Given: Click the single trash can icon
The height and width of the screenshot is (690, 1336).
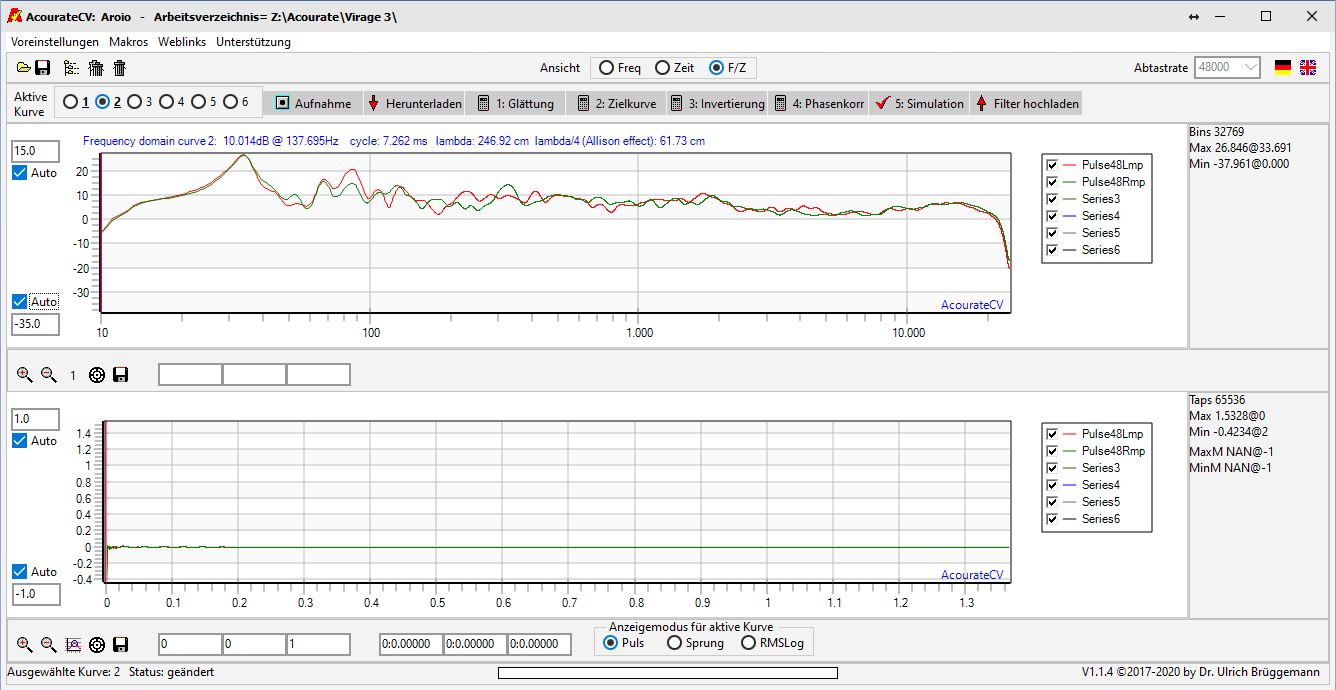Looking at the screenshot, I should click(119, 68).
